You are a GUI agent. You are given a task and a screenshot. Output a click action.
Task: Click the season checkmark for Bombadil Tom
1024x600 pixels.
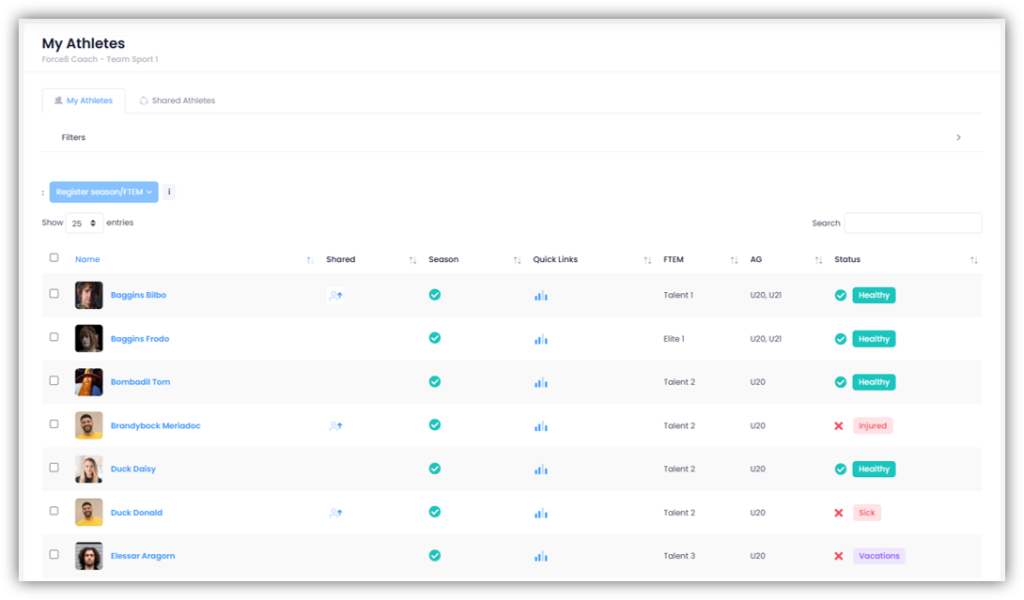click(x=435, y=381)
